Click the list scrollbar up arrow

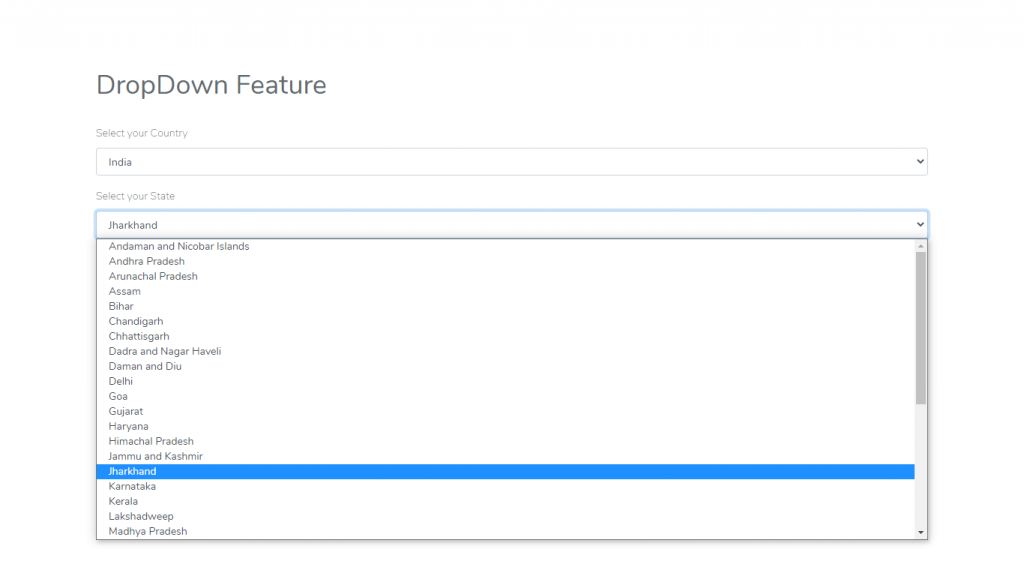point(921,245)
